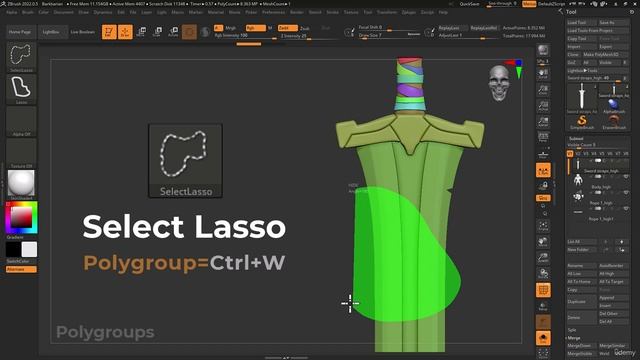Image resolution: width=640 pixels, height=360 pixels.
Task: Open the Alpha Off selector
Action: [x=21, y=121]
